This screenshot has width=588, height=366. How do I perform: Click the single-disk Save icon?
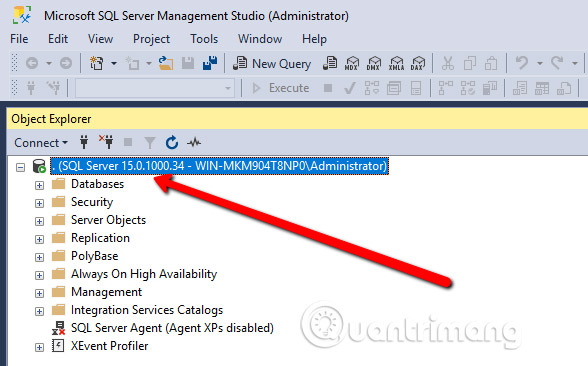click(x=188, y=63)
